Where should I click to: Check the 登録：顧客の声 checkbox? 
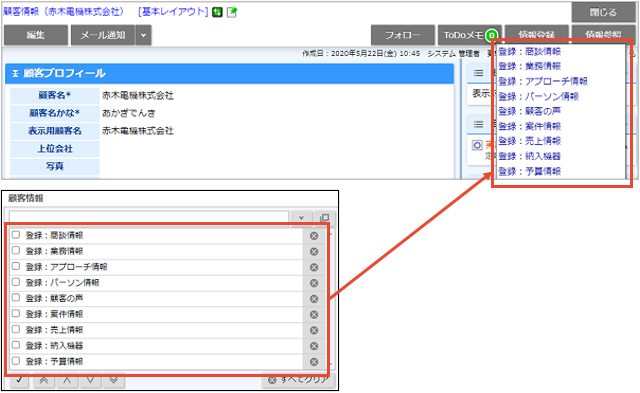click(x=16, y=298)
